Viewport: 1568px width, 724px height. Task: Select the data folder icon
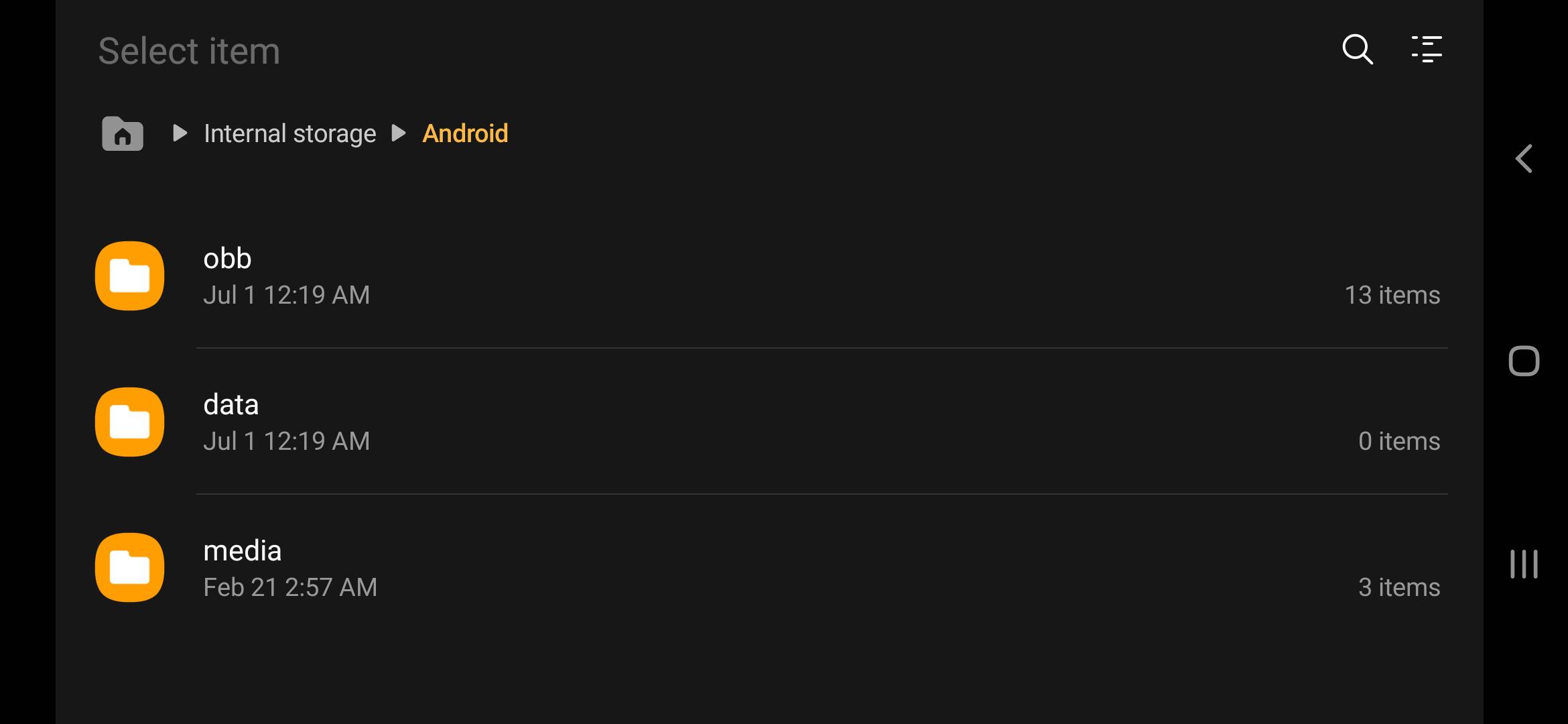129,422
